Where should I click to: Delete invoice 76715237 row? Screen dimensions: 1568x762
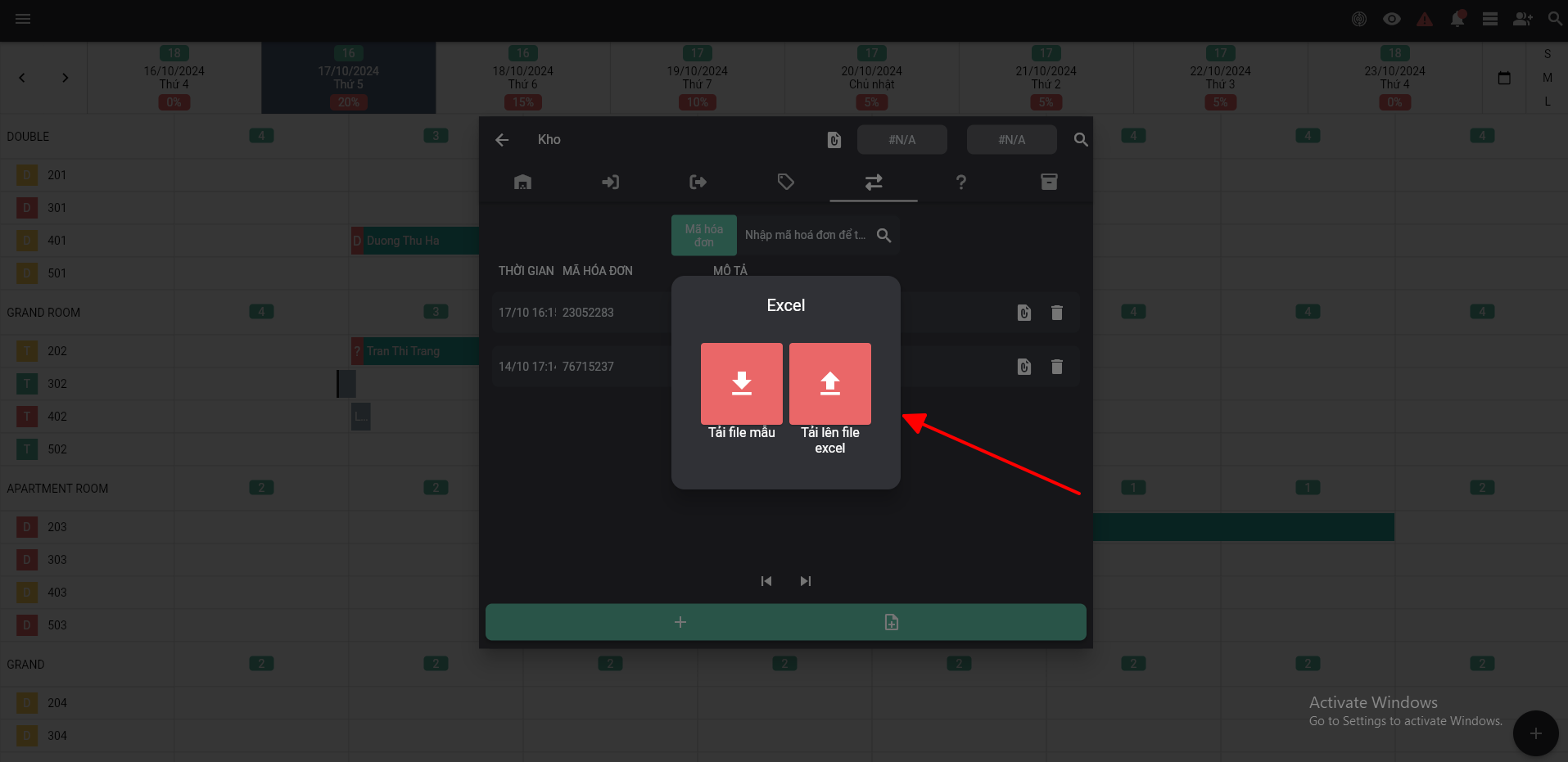1057,367
